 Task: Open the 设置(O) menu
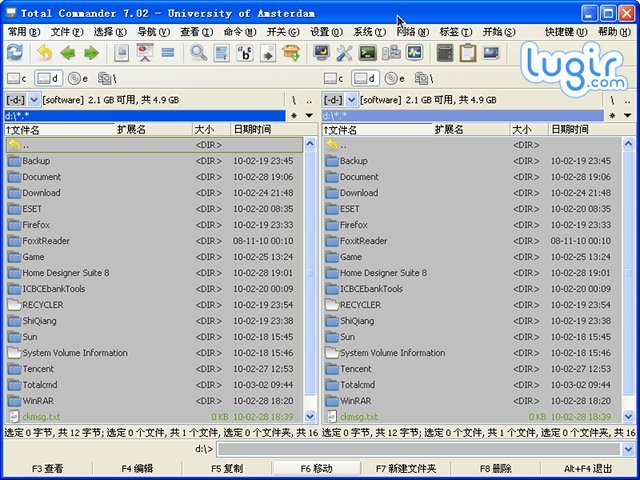pyautogui.click(x=326, y=32)
